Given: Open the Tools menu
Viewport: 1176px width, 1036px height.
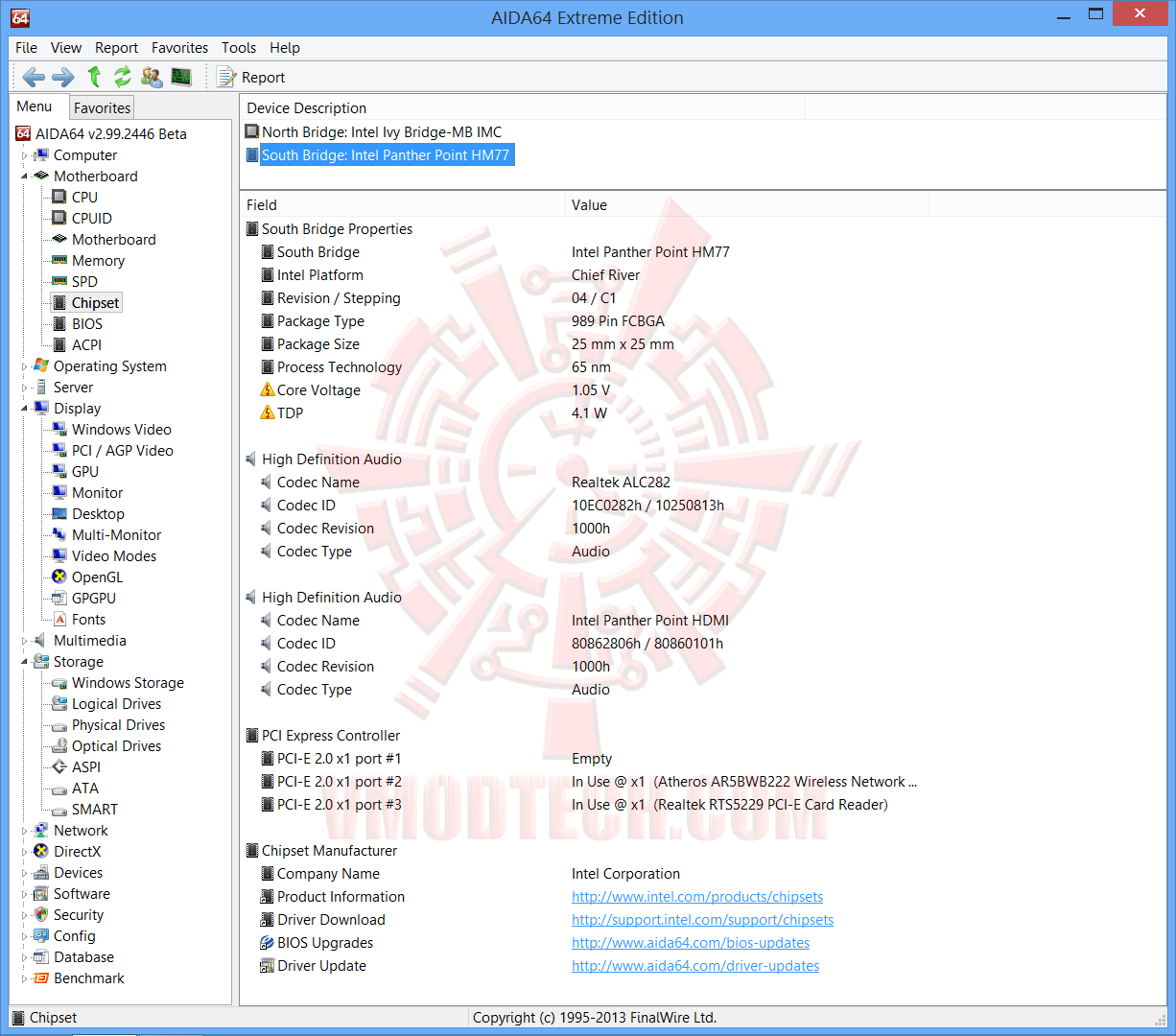Looking at the screenshot, I should tap(239, 47).
